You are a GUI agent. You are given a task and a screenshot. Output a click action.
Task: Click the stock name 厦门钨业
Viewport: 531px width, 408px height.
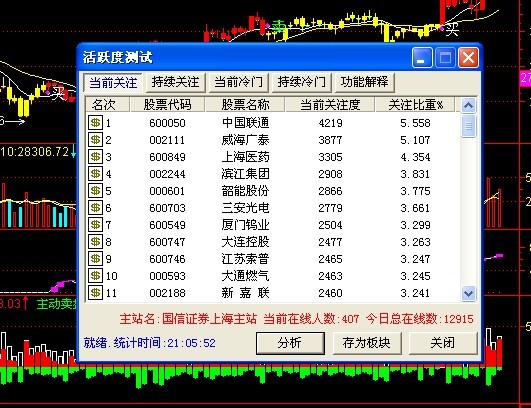click(x=246, y=224)
